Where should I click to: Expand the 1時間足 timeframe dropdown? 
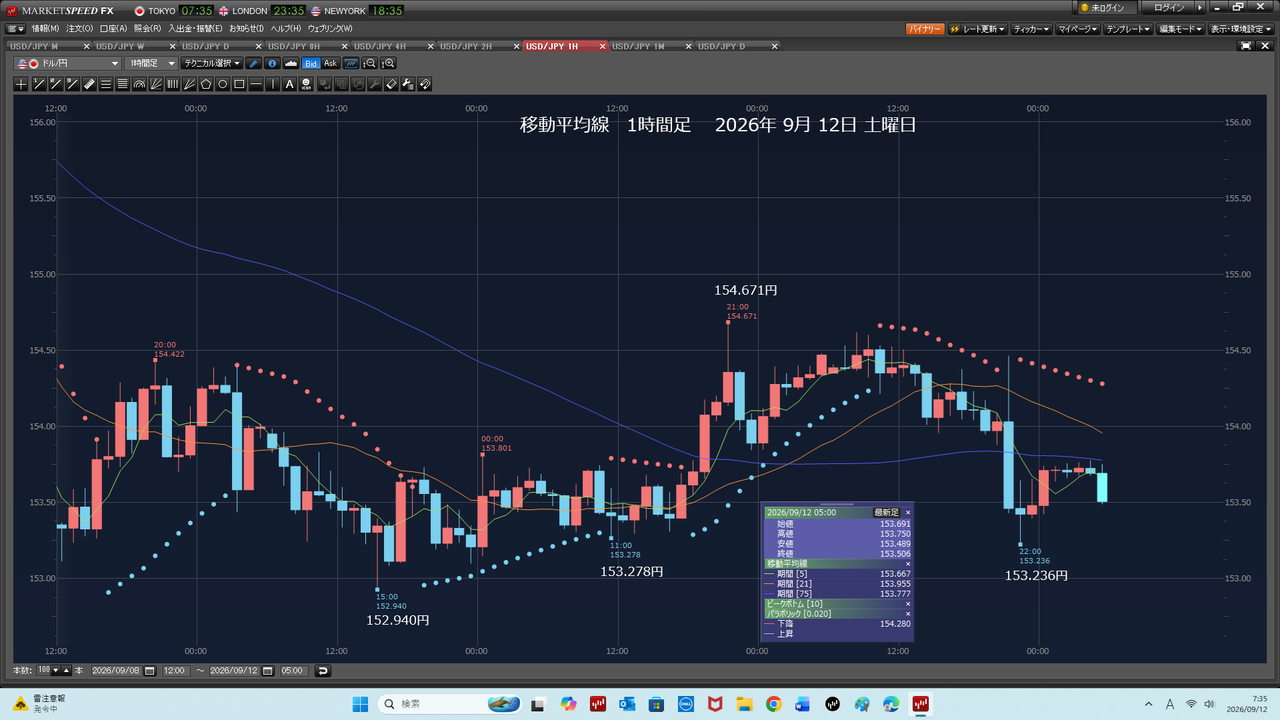pyautogui.click(x=152, y=63)
